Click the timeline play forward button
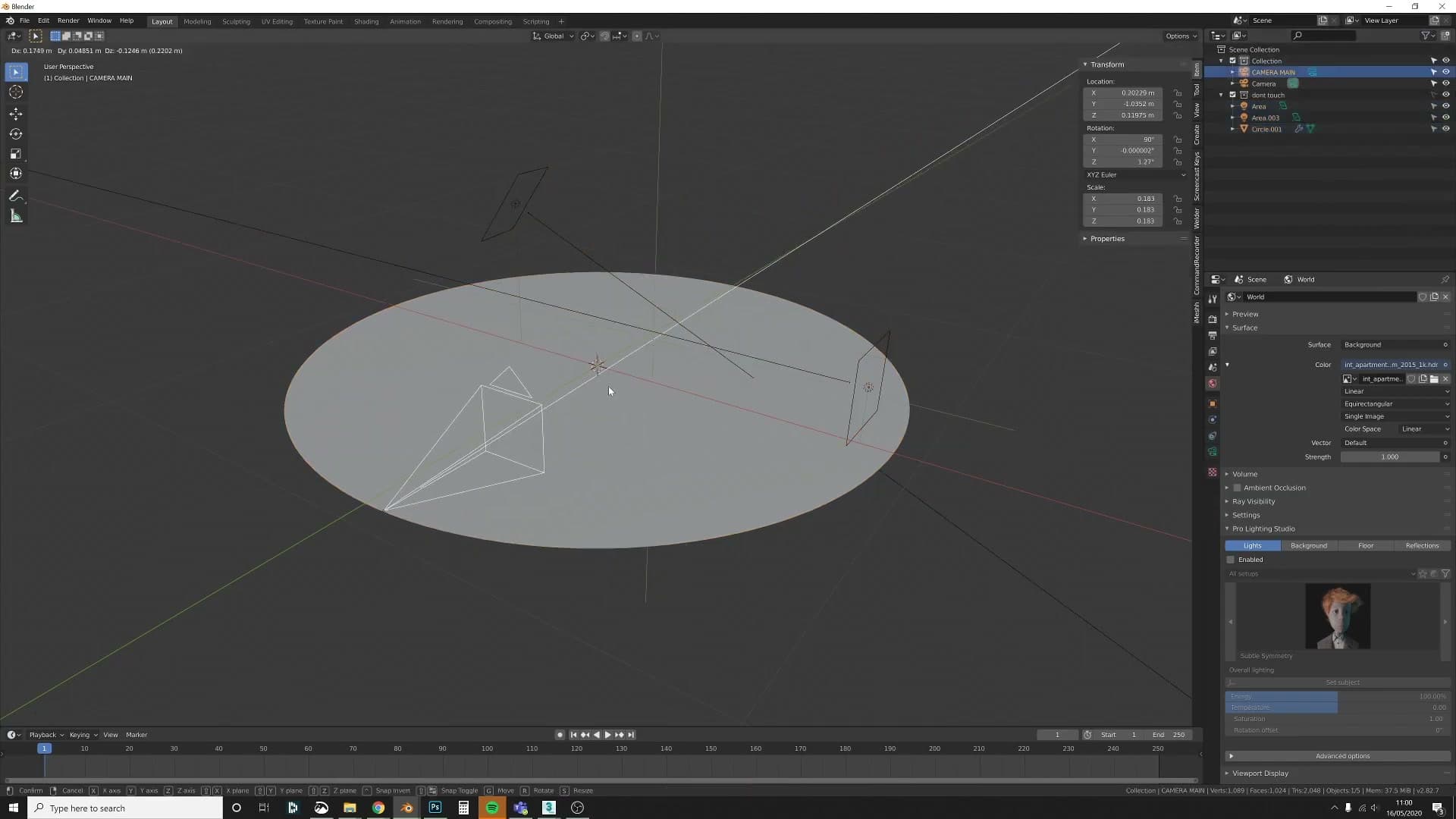This screenshot has height=819, width=1456. [607, 735]
